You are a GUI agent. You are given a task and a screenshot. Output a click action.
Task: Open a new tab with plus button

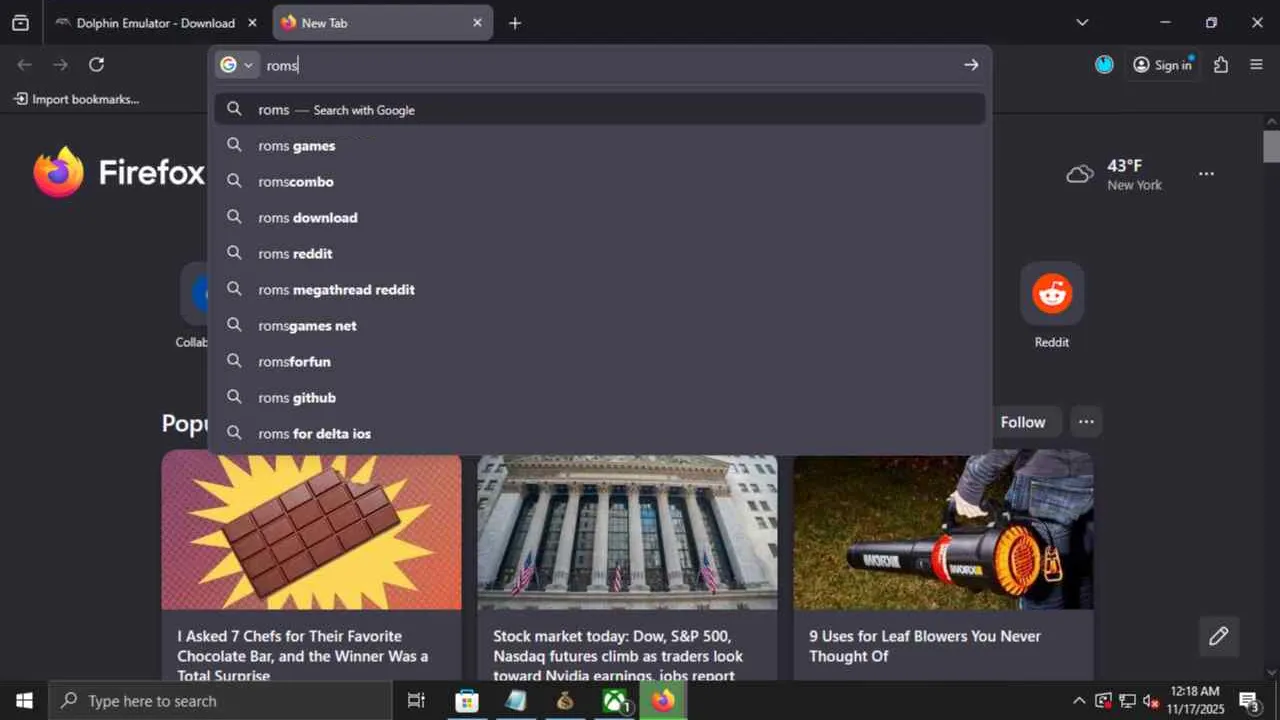click(x=515, y=23)
